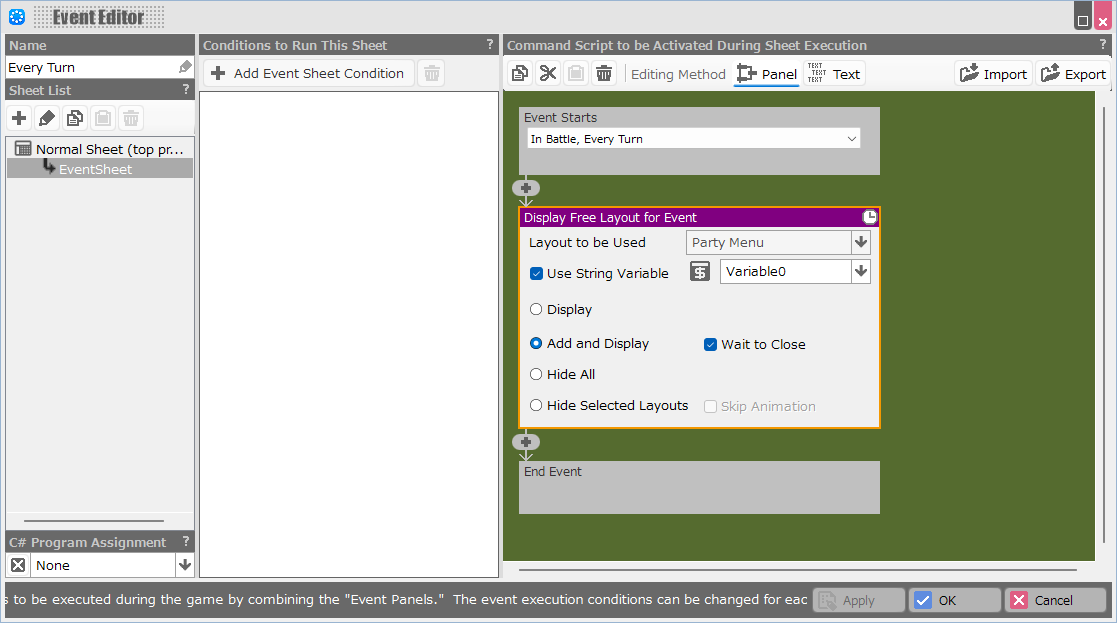
Task: Click the edit sheet pencil icon
Action: (47, 118)
